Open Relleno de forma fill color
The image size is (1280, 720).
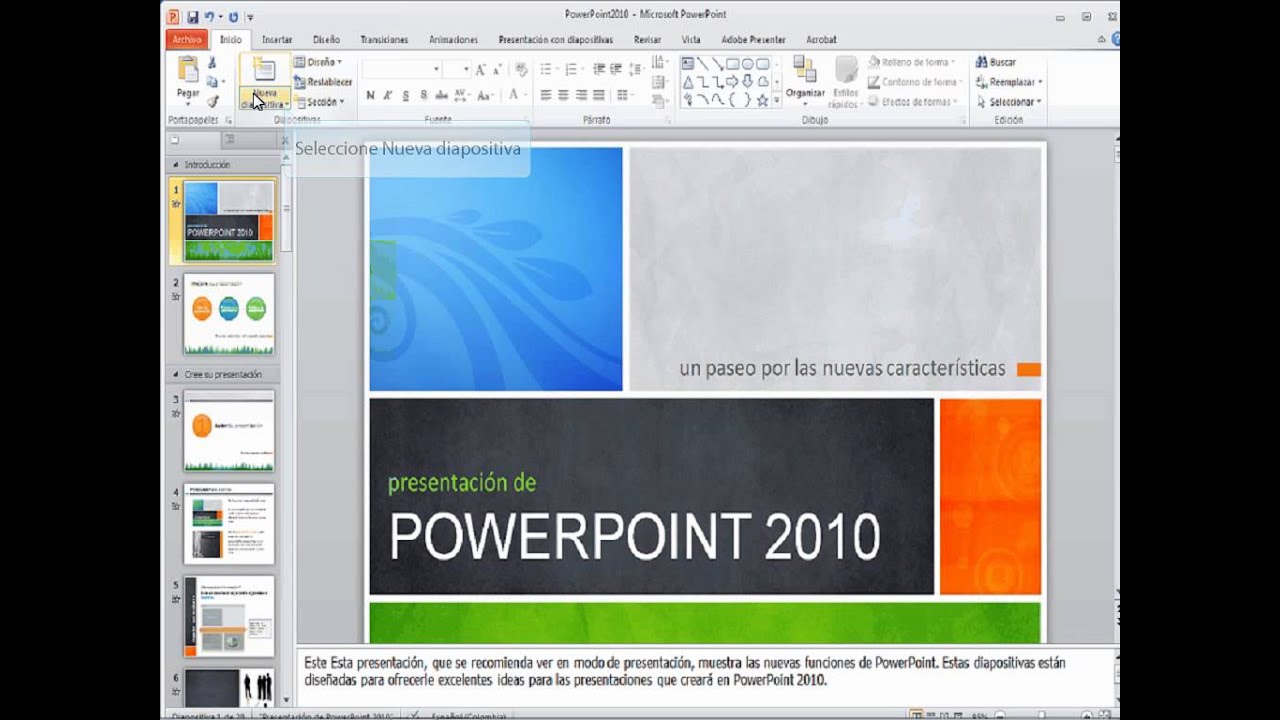[x=913, y=62]
